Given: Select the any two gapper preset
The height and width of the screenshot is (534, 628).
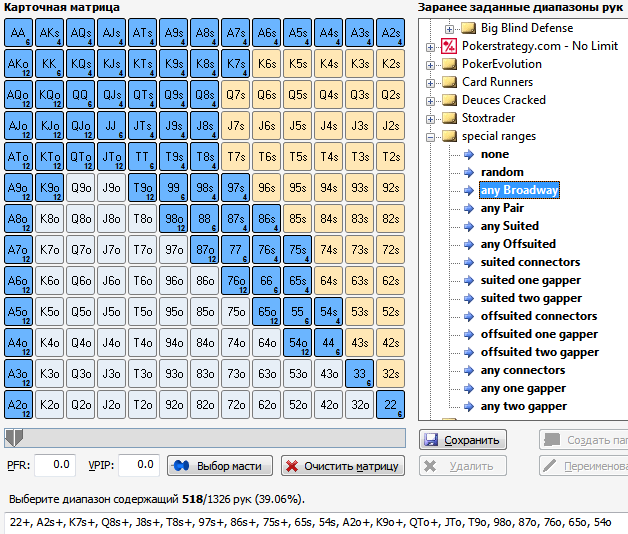Looking at the screenshot, I should tap(523, 407).
